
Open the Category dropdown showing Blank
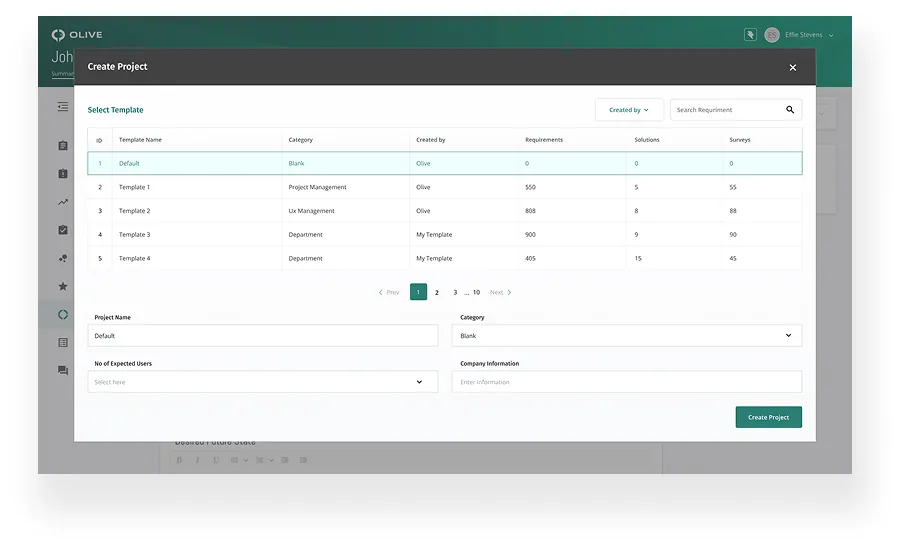tap(626, 336)
